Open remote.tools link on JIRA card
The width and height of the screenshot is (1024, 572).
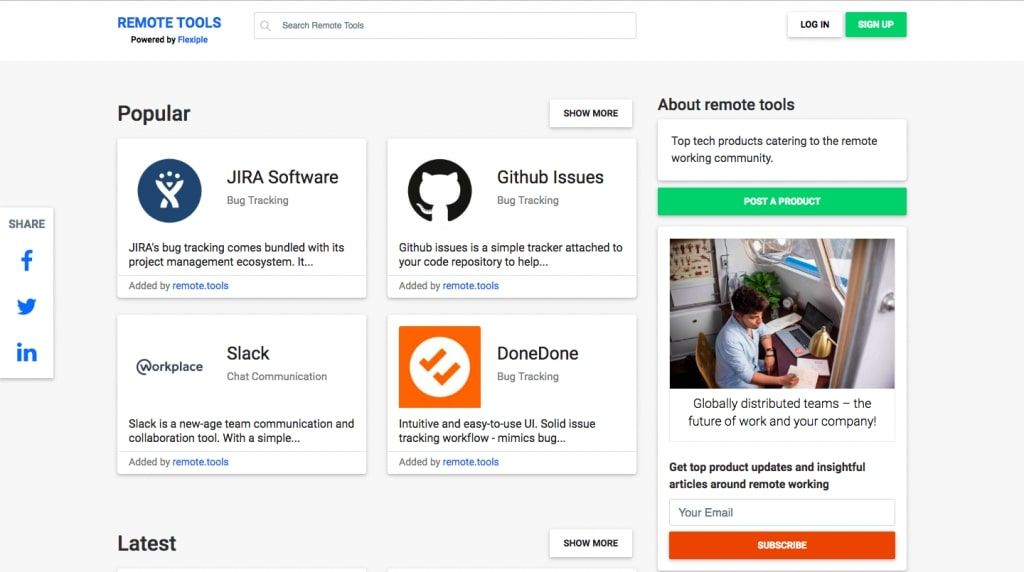coord(200,285)
